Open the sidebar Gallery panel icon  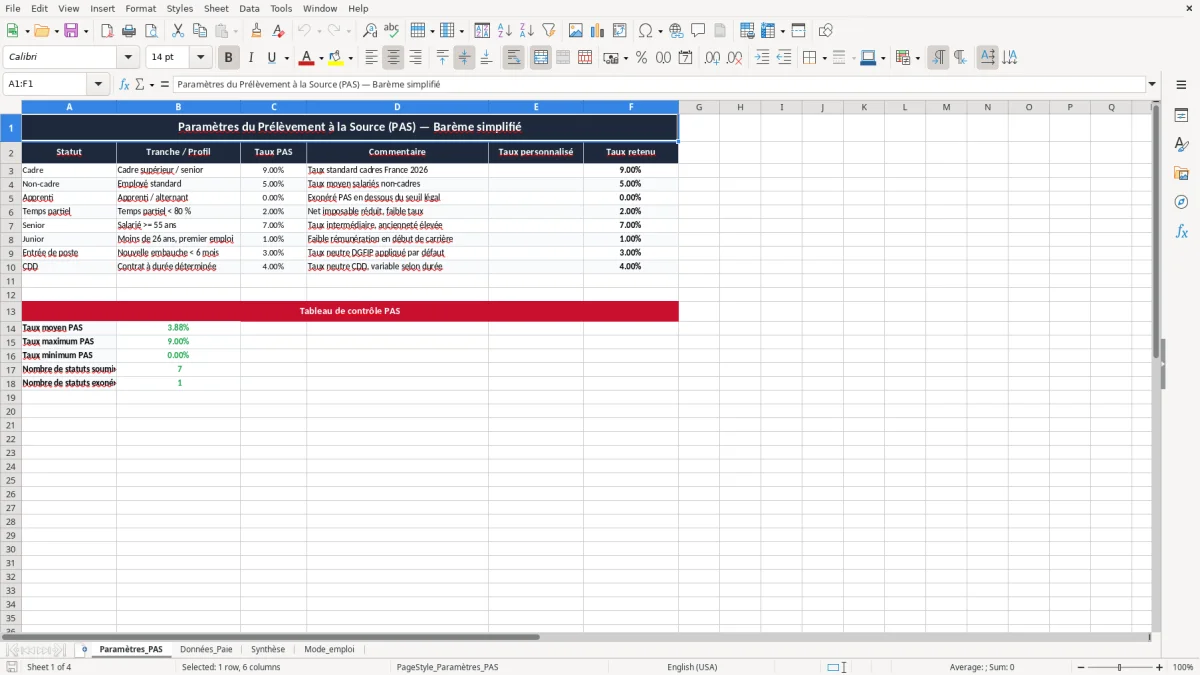(x=1181, y=174)
